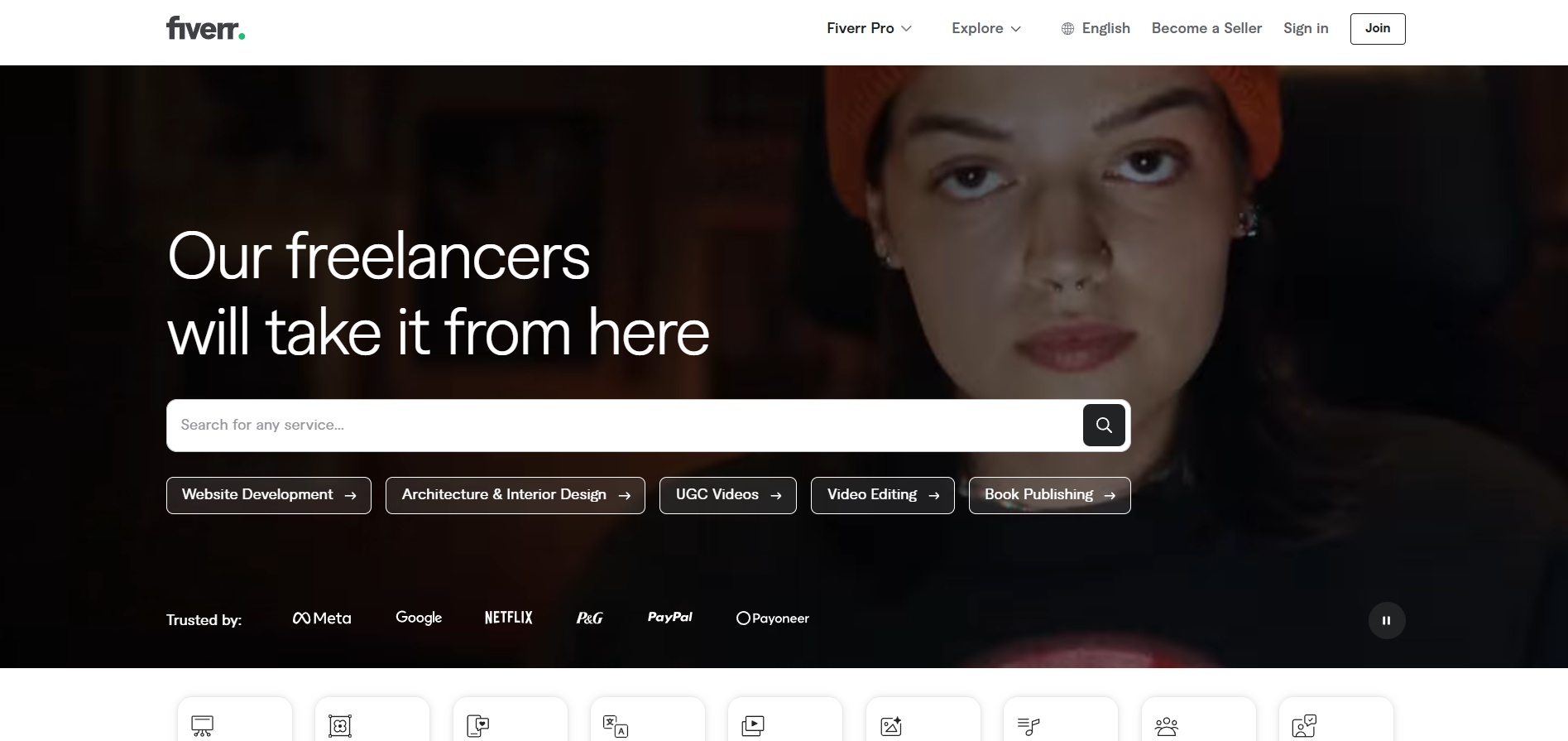The image size is (1568, 741).
Task: Select the Website Development suggestion
Action: pos(268,495)
